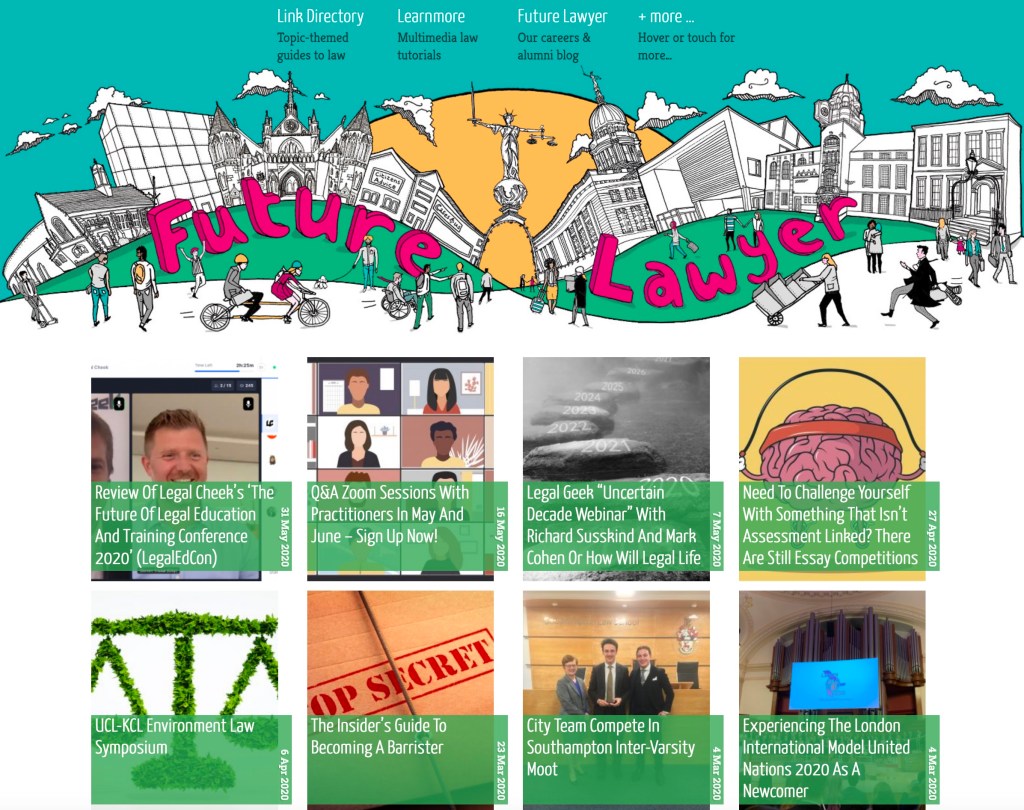This screenshot has height=810, width=1024.
Task: Click the stepping stones years thumbnail
Action: (616, 419)
